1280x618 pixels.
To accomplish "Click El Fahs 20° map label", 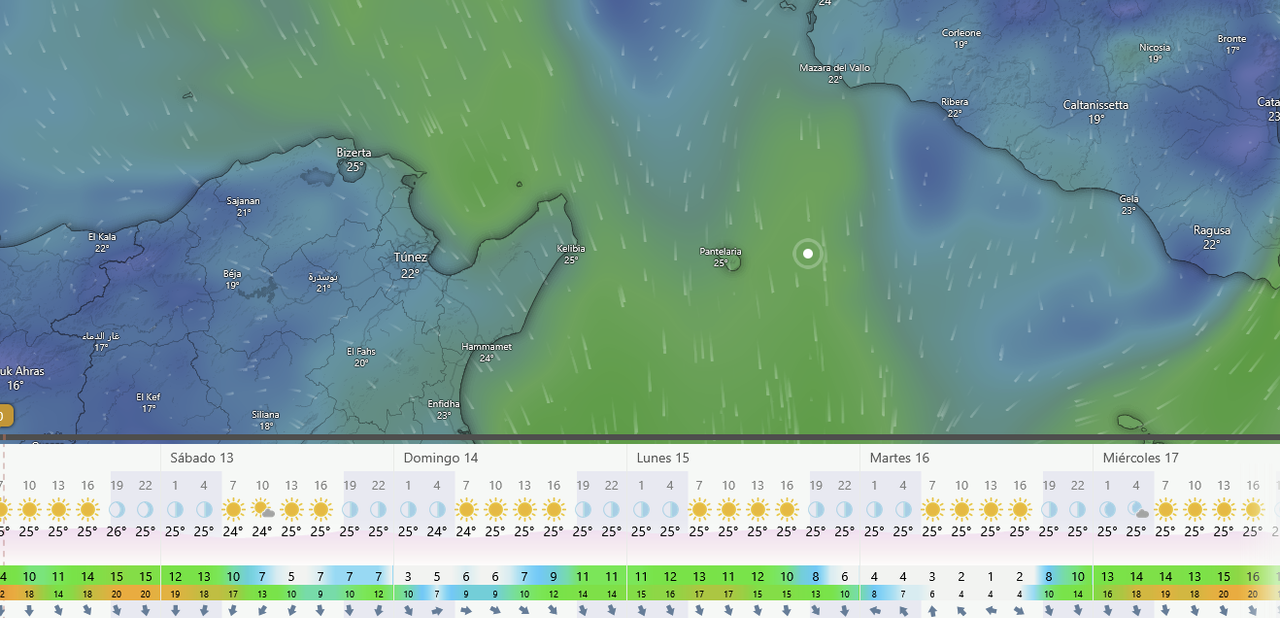I will click(361, 357).
